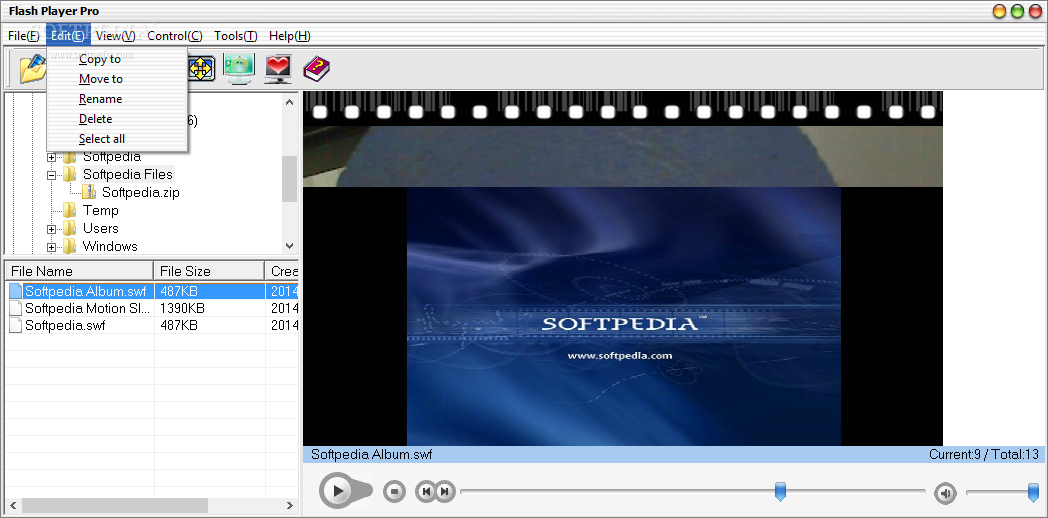Step to the previous frame

(425, 492)
